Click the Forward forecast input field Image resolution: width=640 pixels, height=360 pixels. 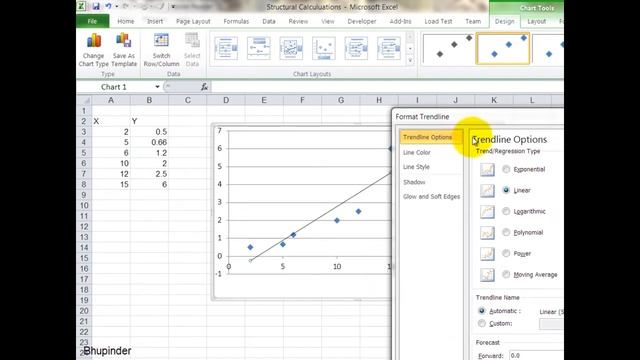pyautogui.click(x=536, y=356)
